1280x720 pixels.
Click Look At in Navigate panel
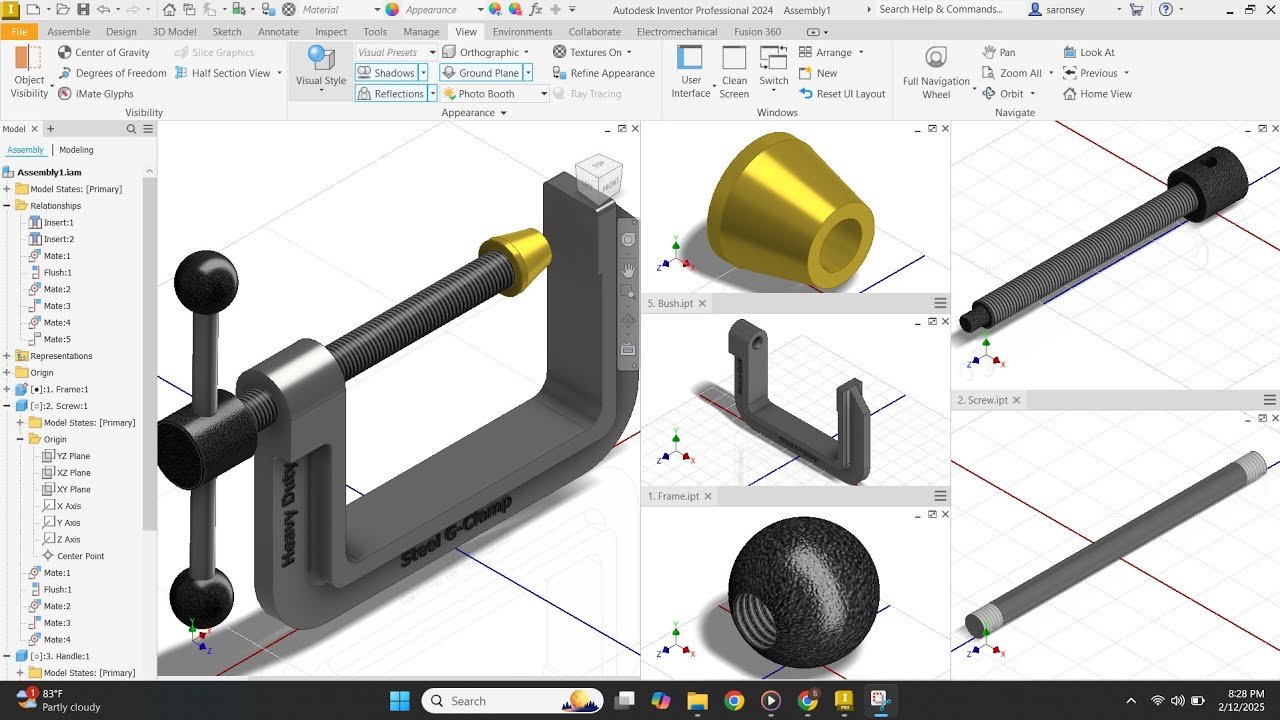[1088, 52]
